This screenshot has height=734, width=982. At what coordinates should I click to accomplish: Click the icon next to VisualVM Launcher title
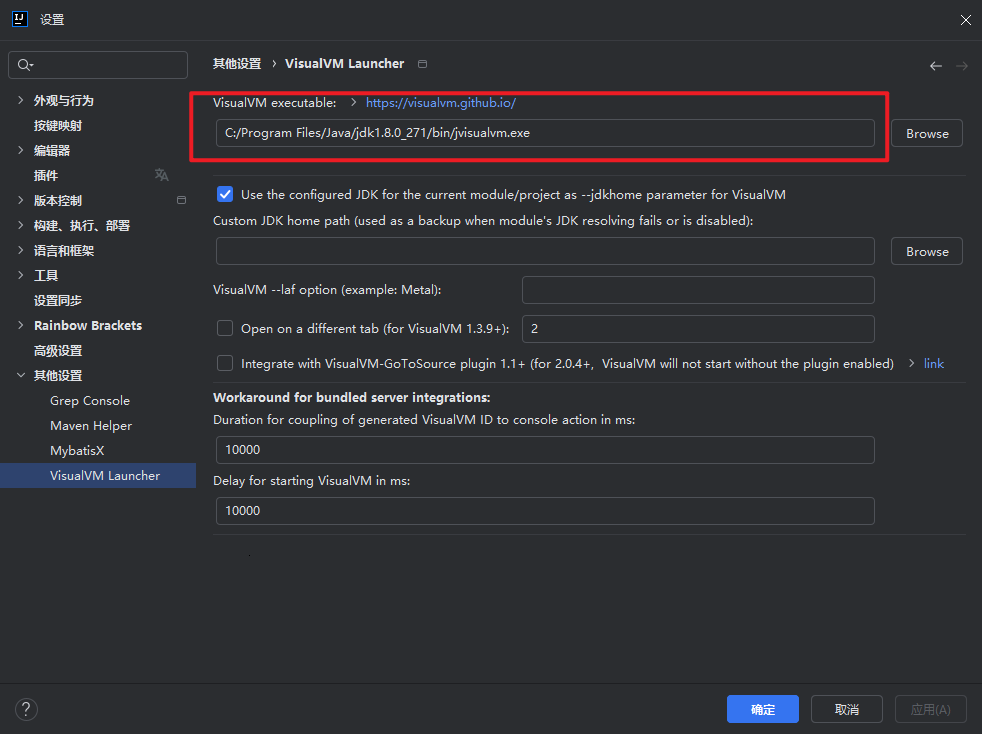pyautogui.click(x=423, y=64)
